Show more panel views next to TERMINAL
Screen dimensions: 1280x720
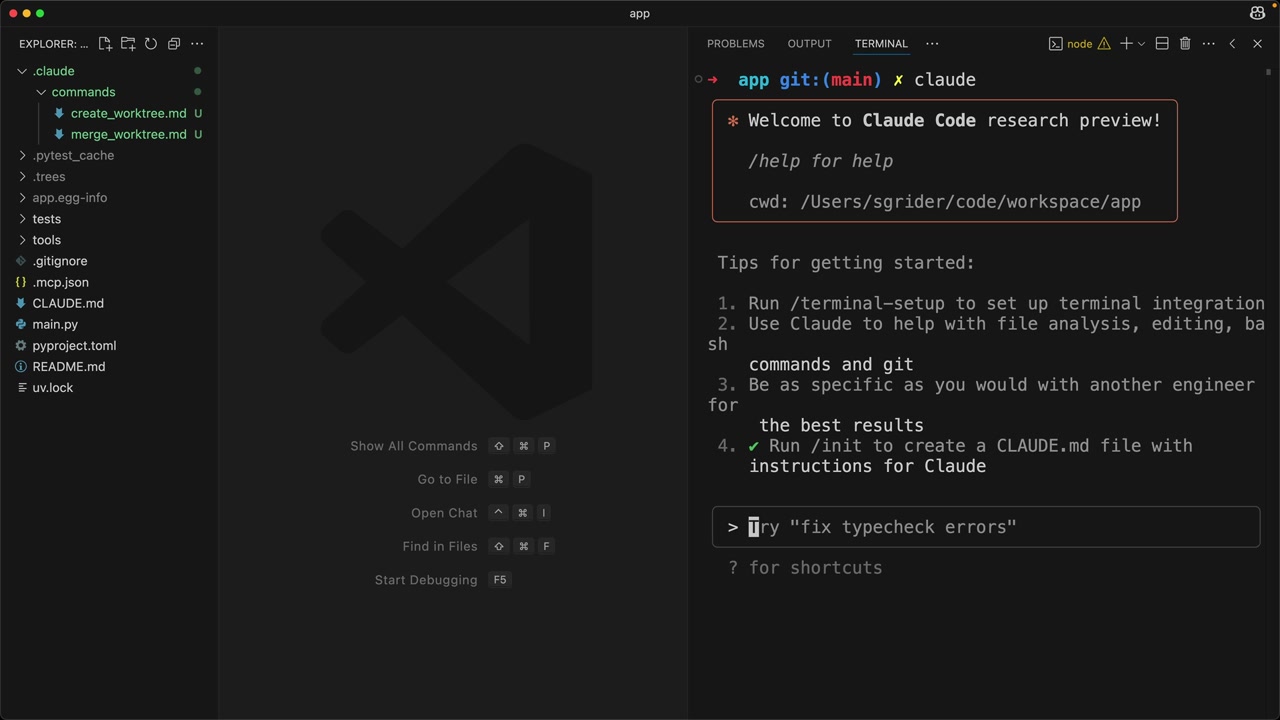tap(932, 44)
